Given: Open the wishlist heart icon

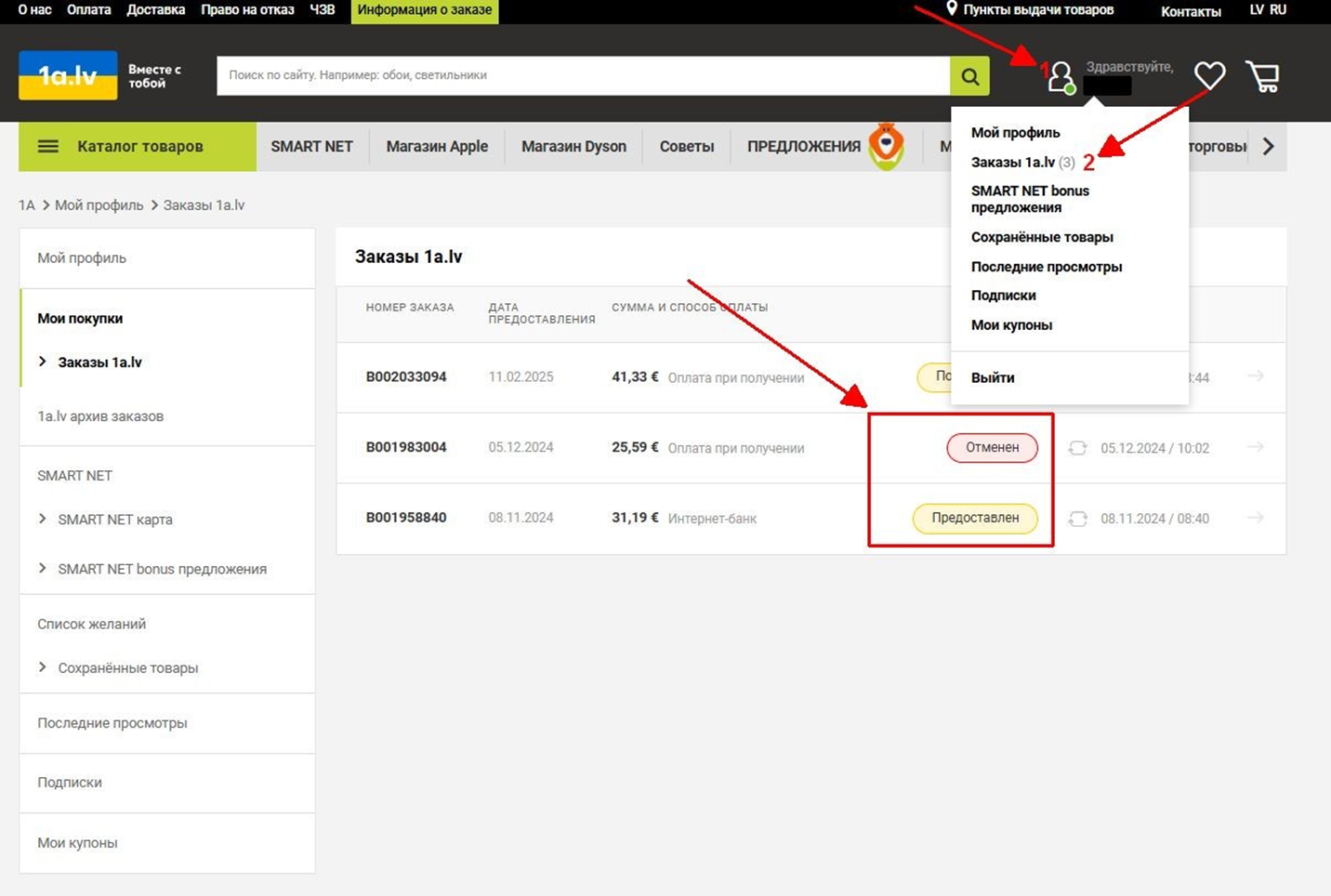Looking at the screenshot, I should coord(1209,76).
